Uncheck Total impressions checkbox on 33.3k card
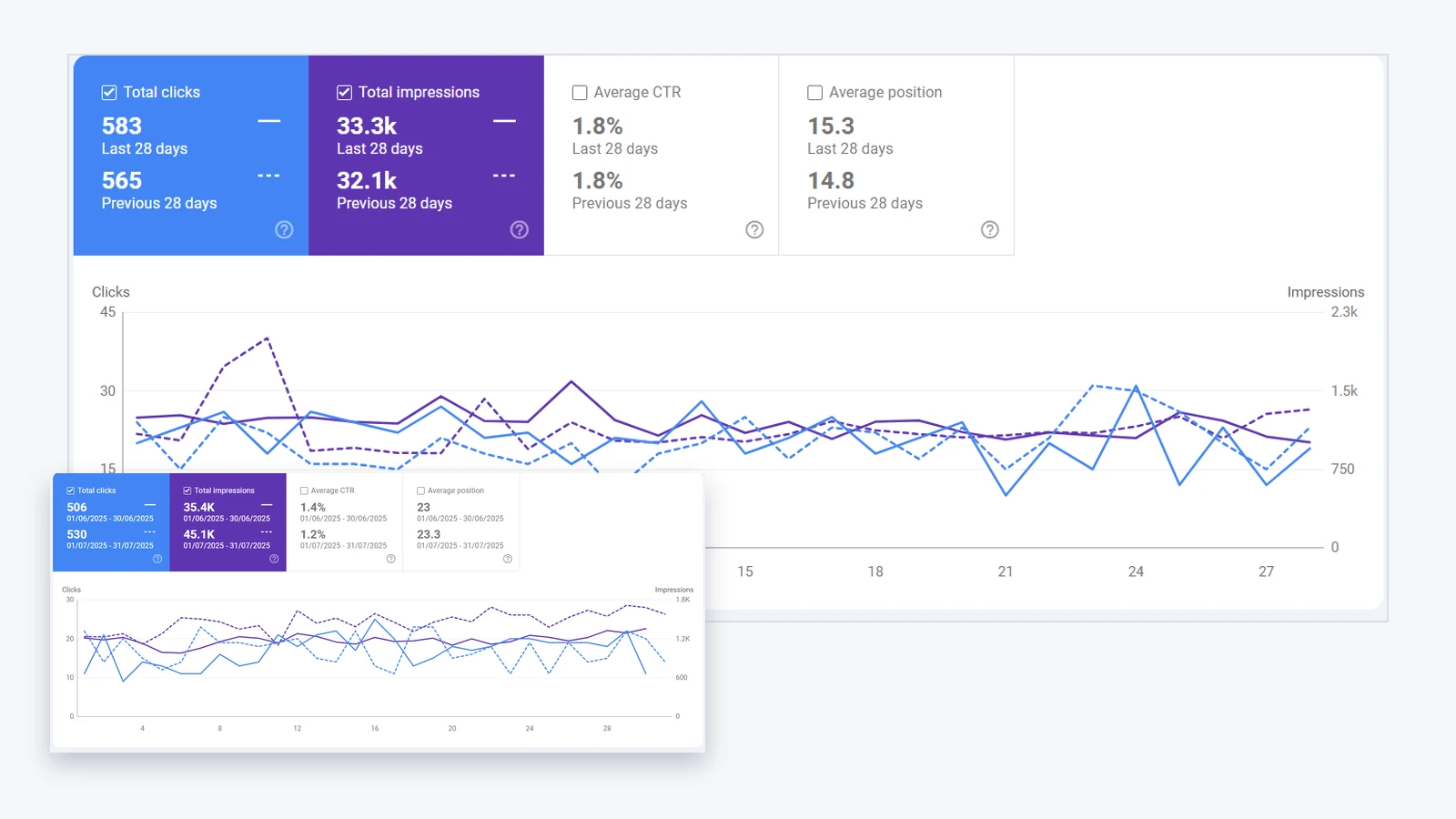Screen dimensions: 1456x819 pyautogui.click(x=344, y=92)
